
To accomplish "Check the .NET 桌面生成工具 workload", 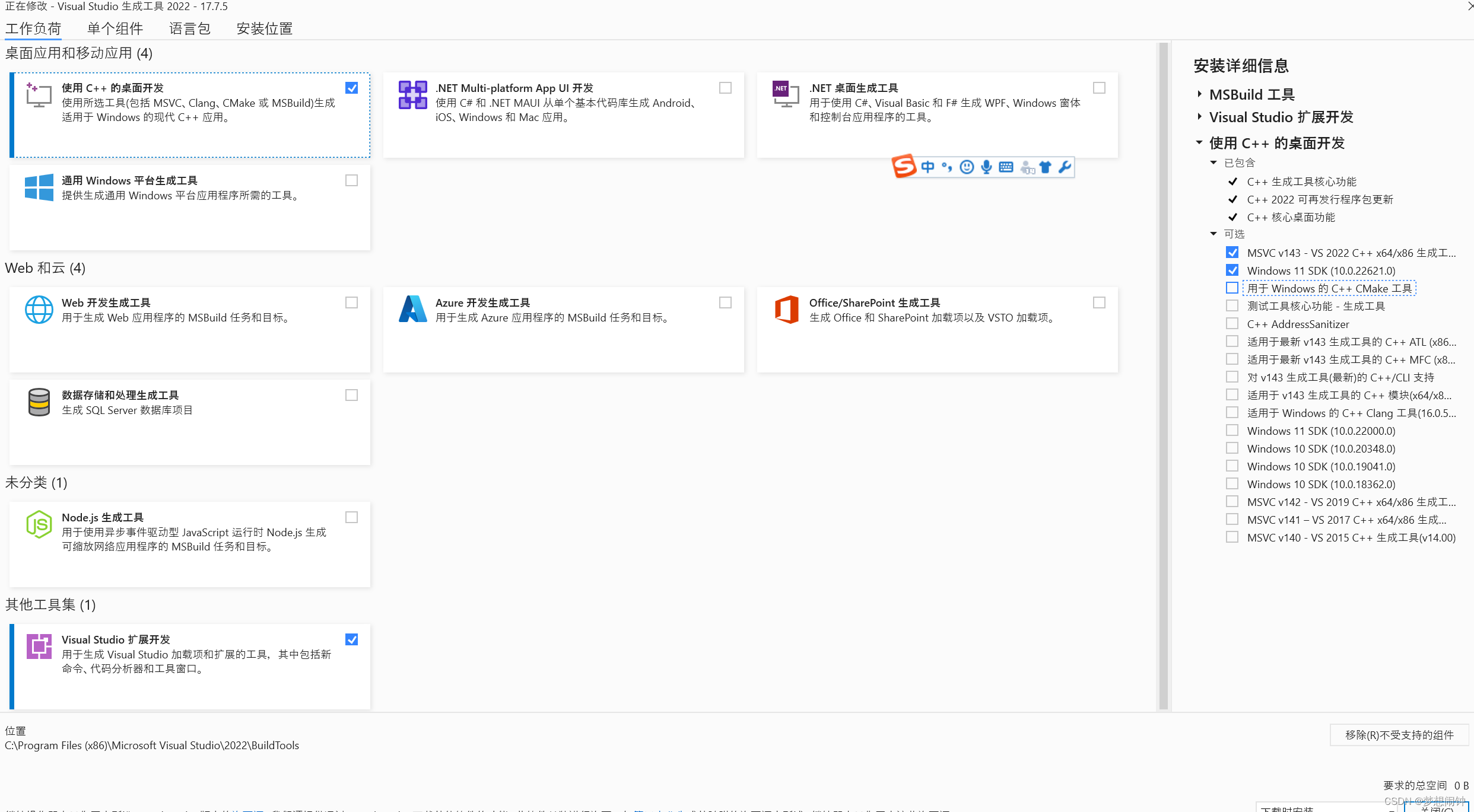I will 1099,87.
